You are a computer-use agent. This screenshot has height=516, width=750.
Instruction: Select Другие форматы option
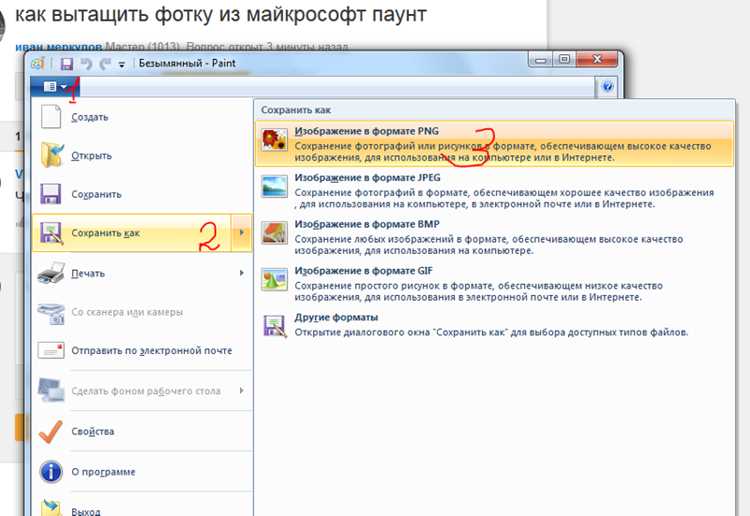tap(495, 325)
